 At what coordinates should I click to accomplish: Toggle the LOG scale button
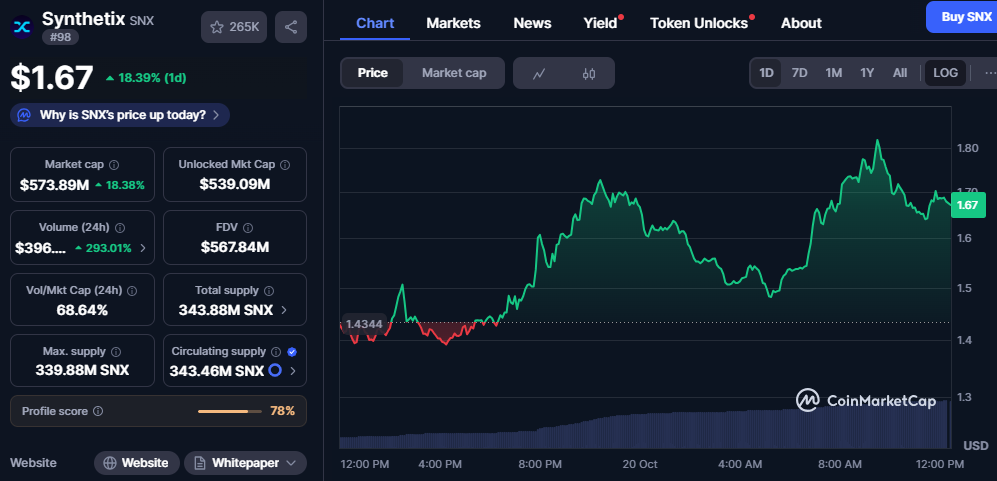coord(945,73)
